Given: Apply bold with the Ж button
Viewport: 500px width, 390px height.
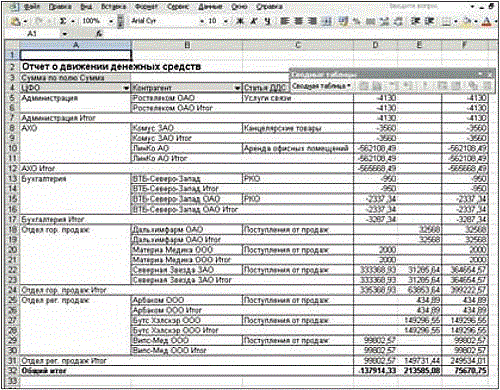Looking at the screenshot, I should (239, 21).
